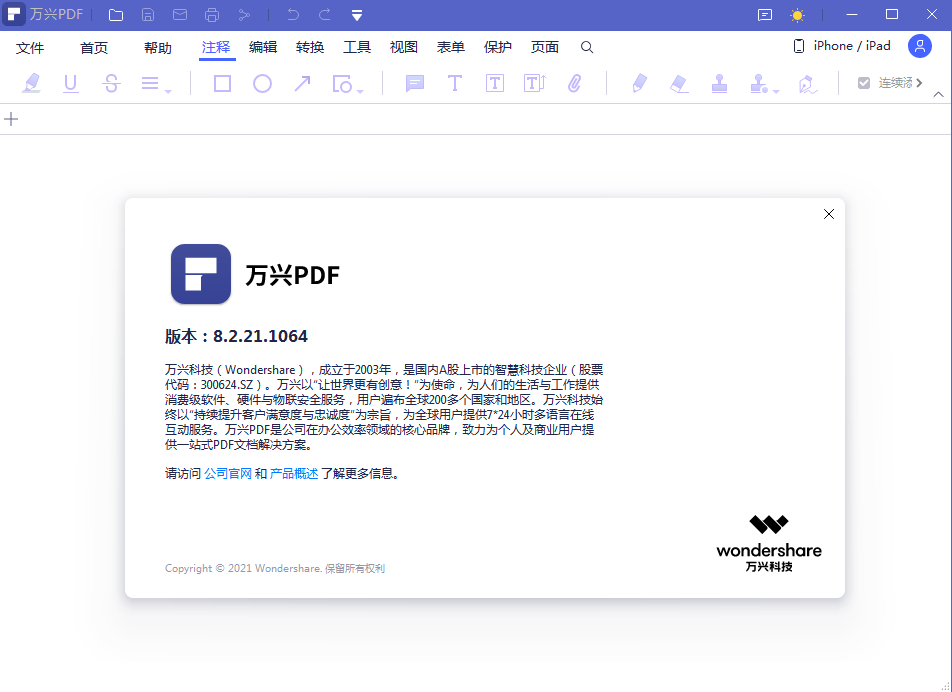Viewport: 952px width, 692px height.
Task: Select the typewriter text tool
Action: 455,83
